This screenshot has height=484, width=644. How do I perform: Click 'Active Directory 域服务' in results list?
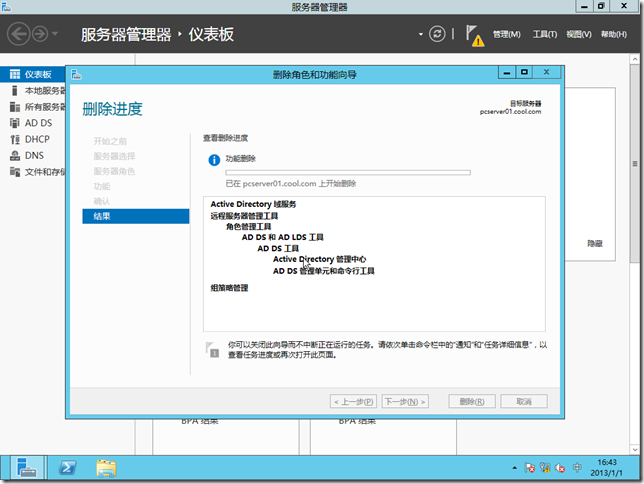coord(253,204)
